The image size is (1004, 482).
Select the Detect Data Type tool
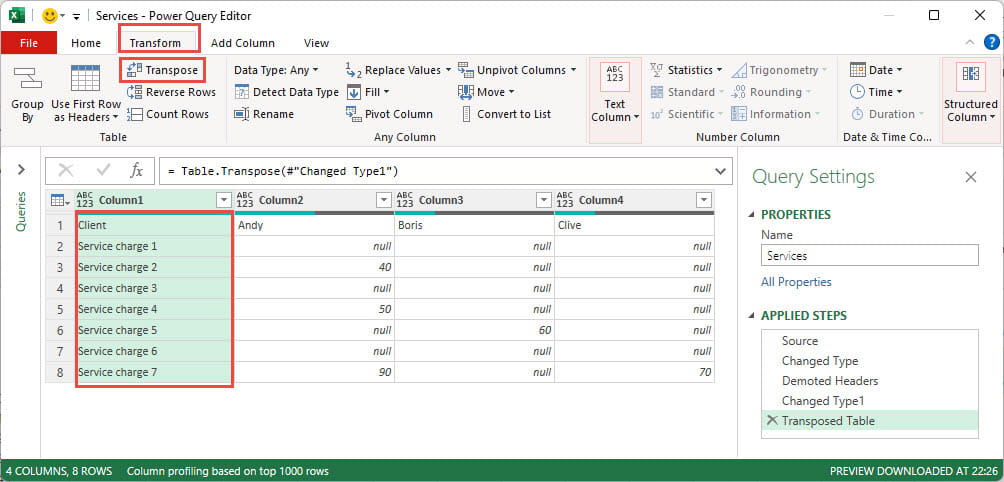242,92
